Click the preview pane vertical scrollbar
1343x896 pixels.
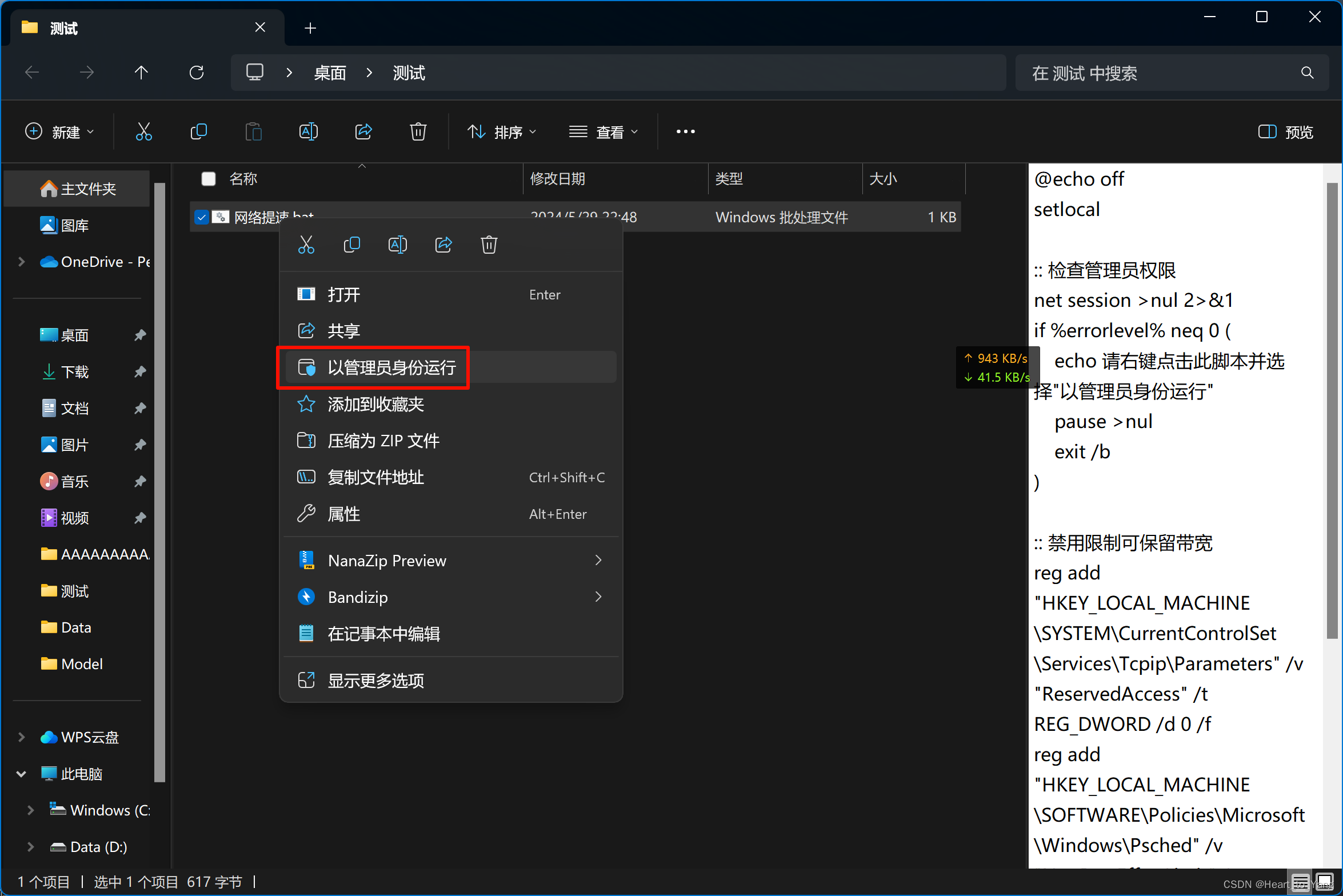coord(1332,411)
